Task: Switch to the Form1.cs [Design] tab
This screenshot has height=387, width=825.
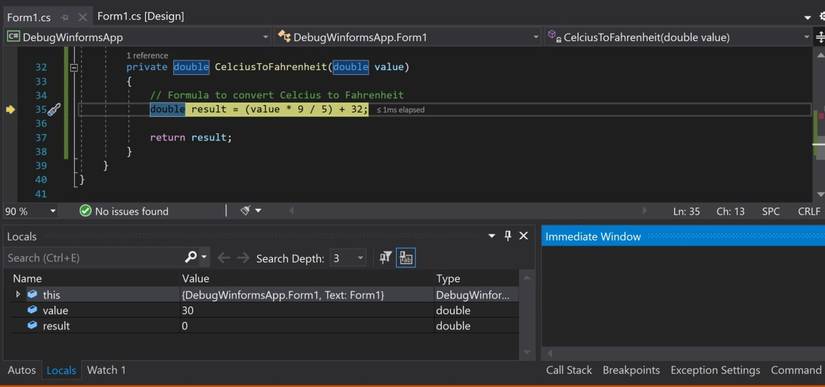Action: (140, 16)
